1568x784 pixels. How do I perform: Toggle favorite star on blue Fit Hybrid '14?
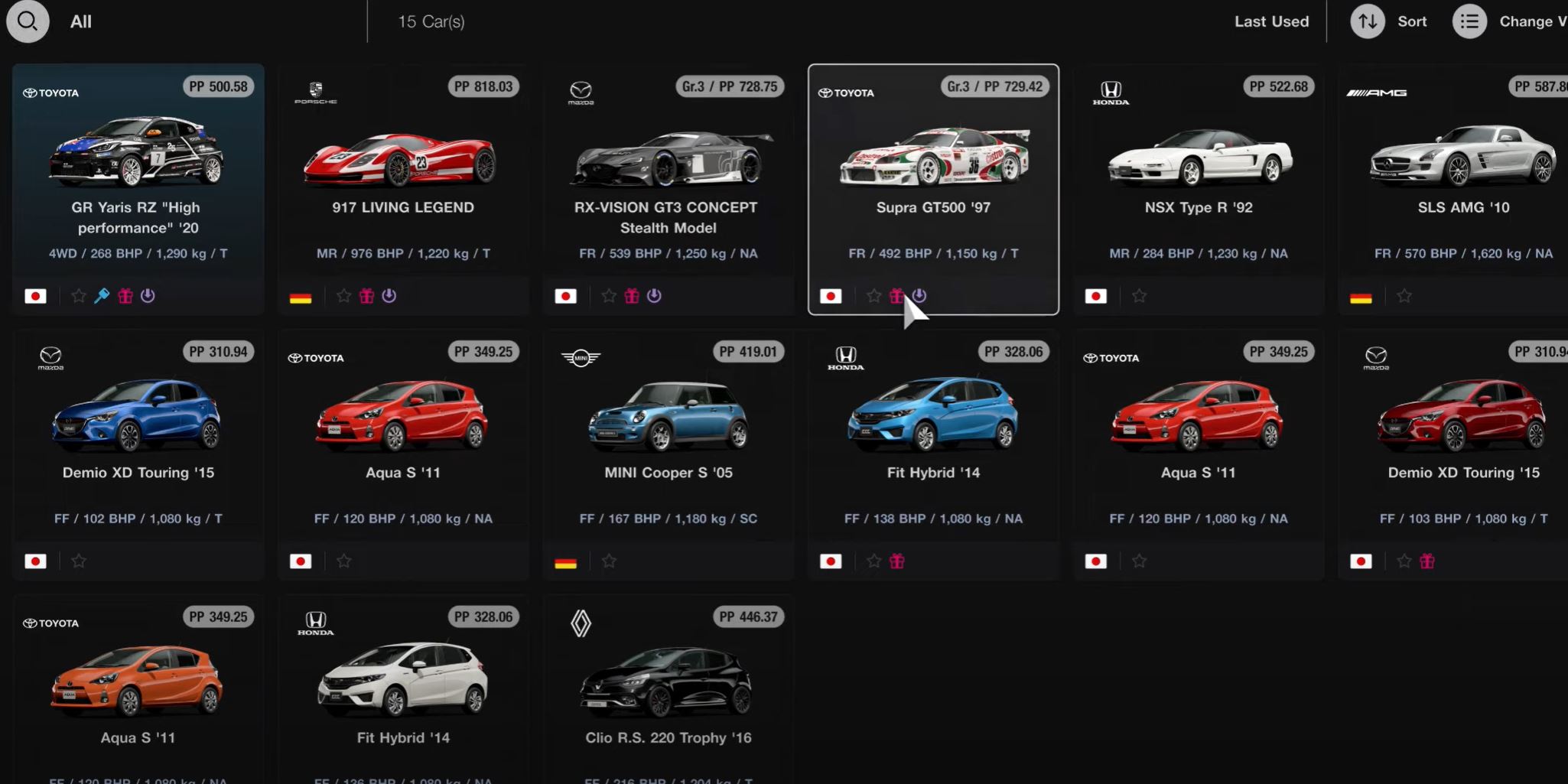[873, 561]
